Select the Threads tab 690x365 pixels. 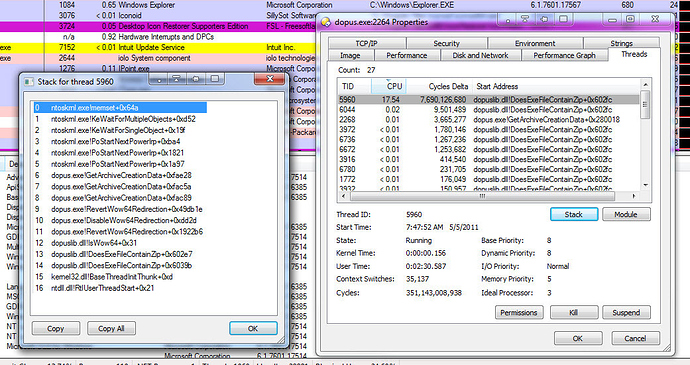[634, 54]
